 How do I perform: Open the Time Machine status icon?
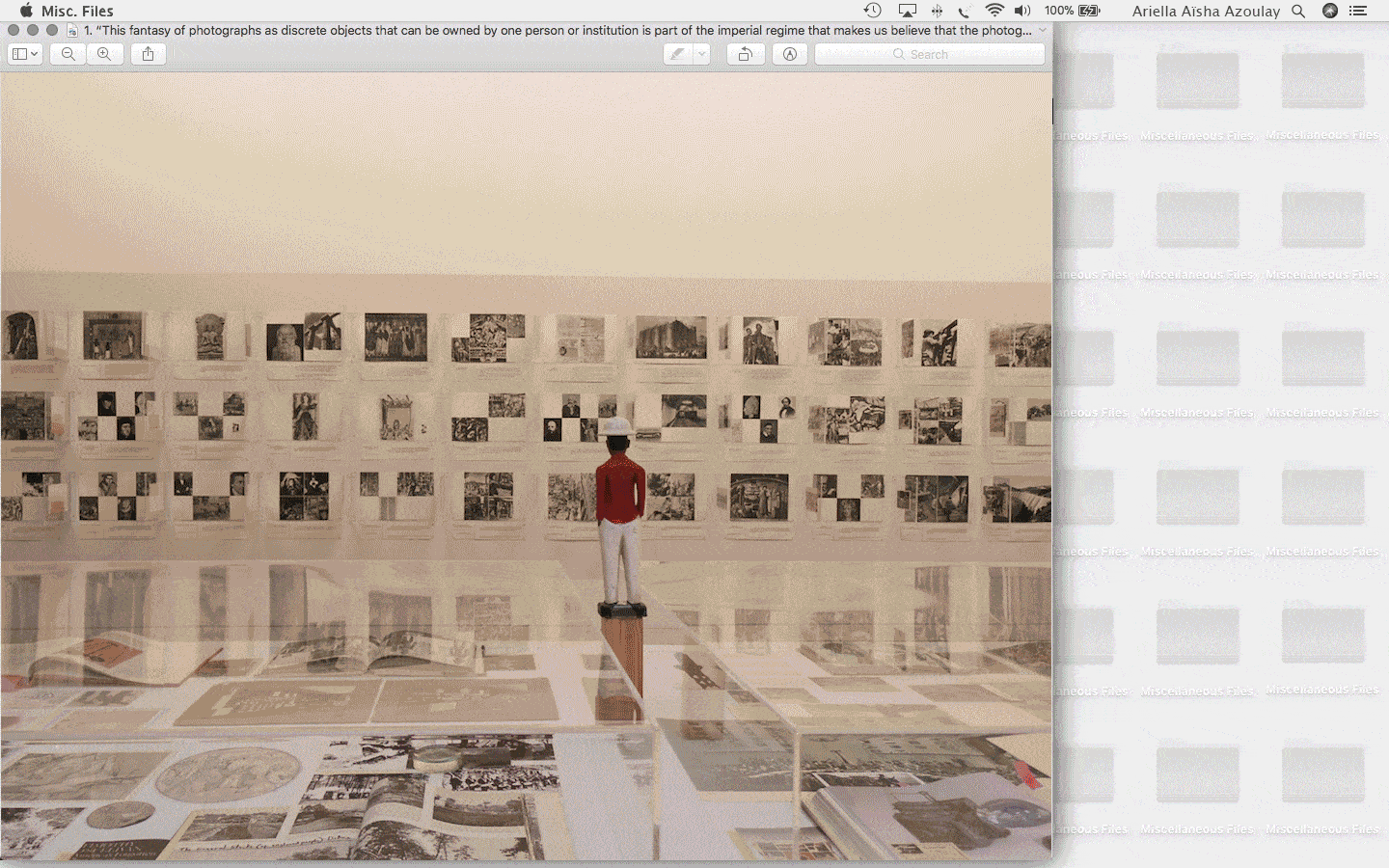click(x=872, y=11)
